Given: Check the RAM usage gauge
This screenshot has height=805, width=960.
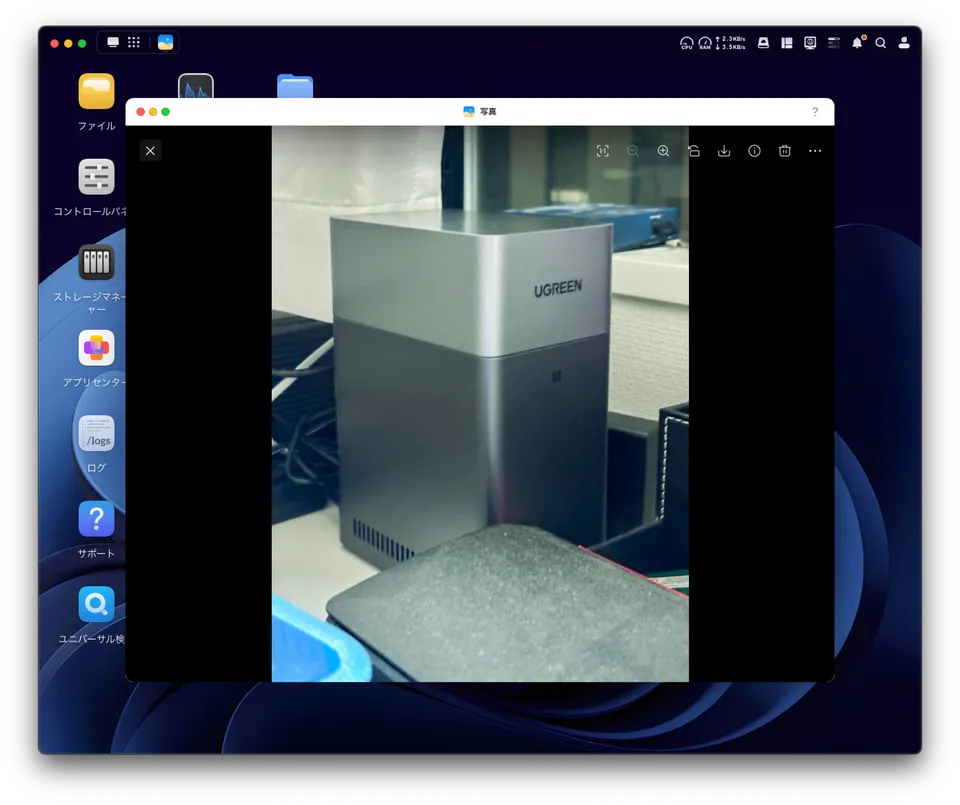Looking at the screenshot, I should (x=705, y=43).
